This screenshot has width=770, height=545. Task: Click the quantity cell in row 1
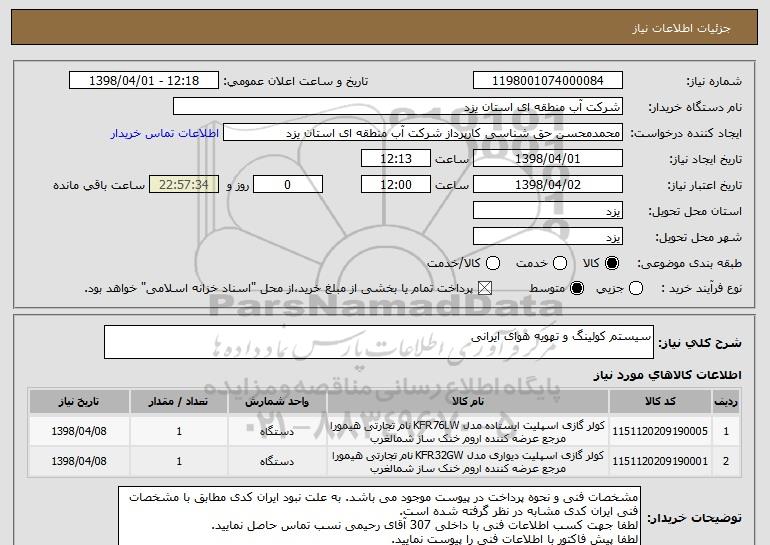[179, 432]
